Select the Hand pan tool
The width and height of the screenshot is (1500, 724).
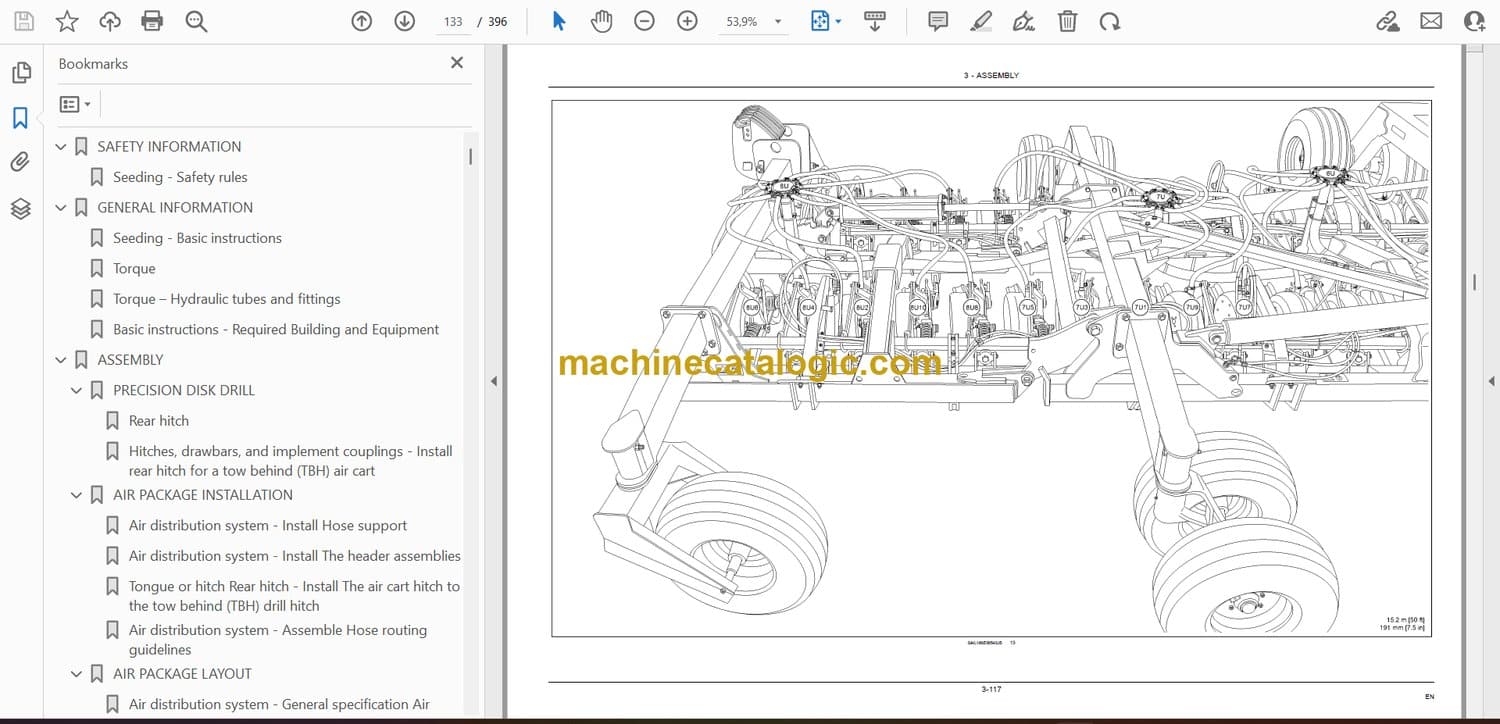[x=601, y=21]
